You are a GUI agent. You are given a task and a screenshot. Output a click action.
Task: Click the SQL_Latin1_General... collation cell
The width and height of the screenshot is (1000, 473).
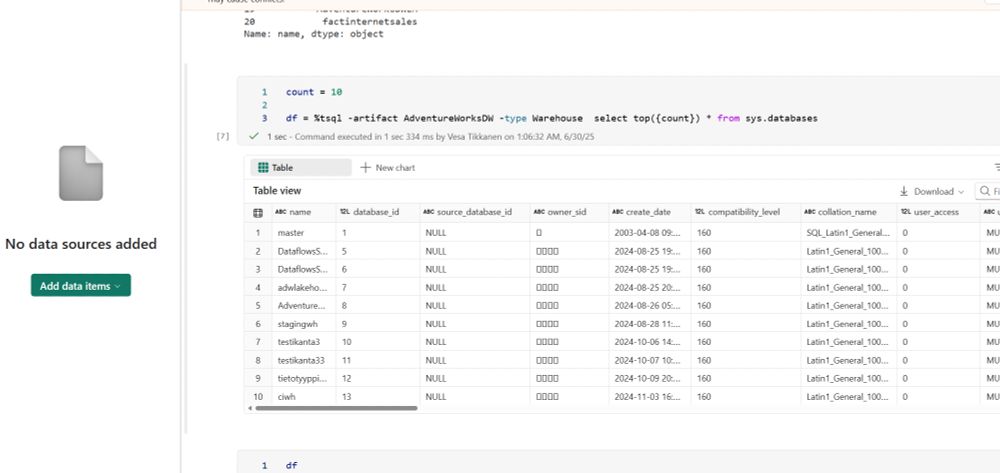coord(848,233)
